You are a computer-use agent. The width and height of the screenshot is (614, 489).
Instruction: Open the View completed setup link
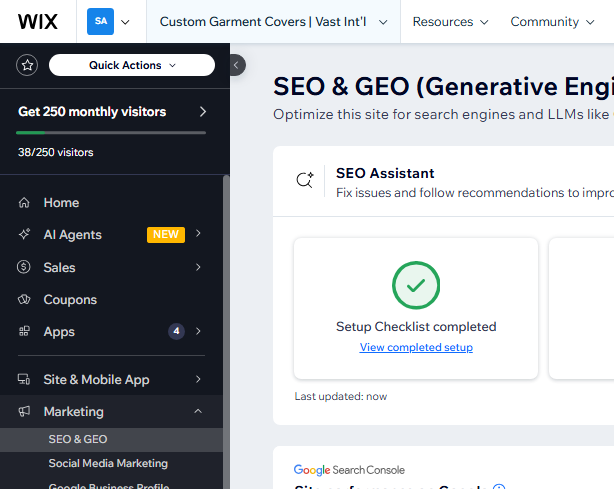tap(416, 347)
